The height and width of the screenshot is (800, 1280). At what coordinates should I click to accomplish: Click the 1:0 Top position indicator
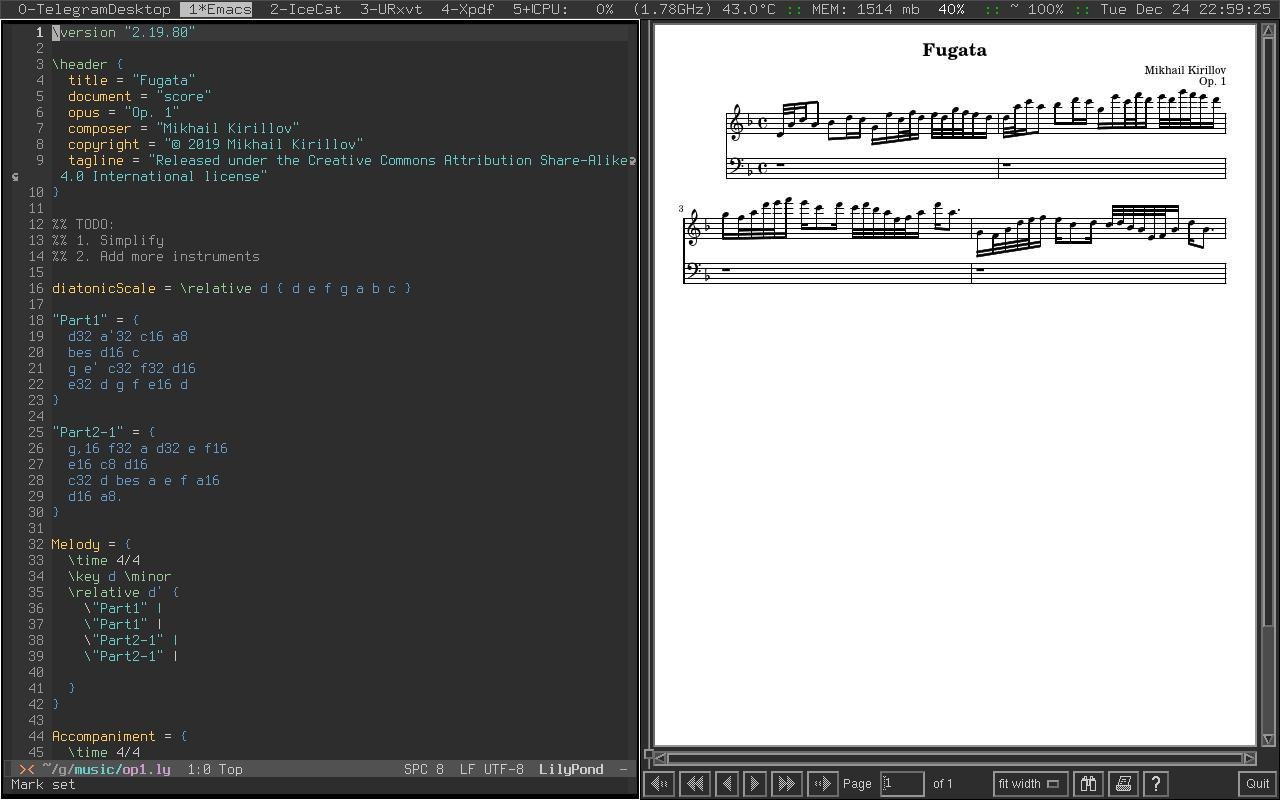click(x=214, y=769)
